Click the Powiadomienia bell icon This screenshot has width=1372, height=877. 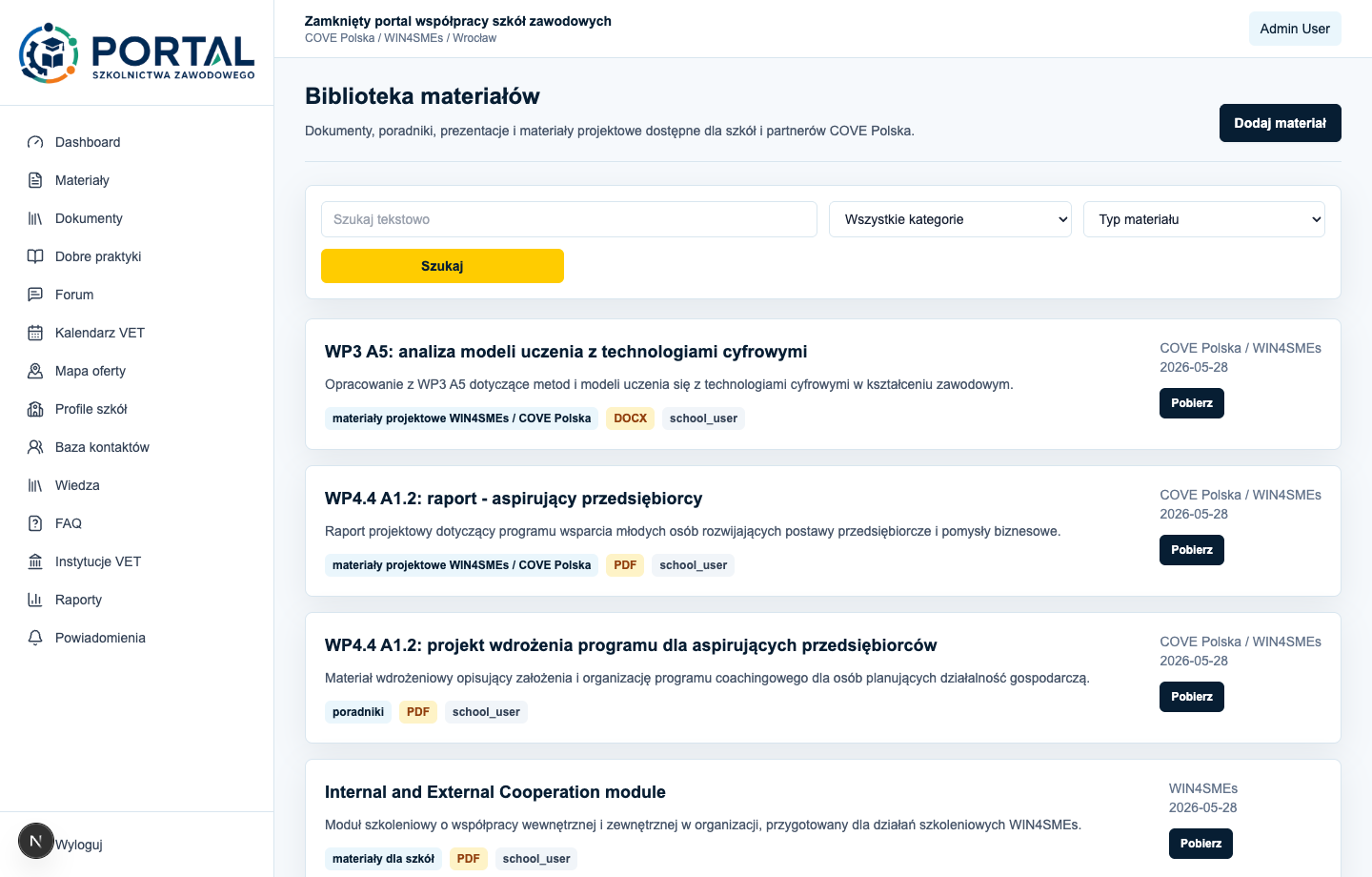click(35, 638)
